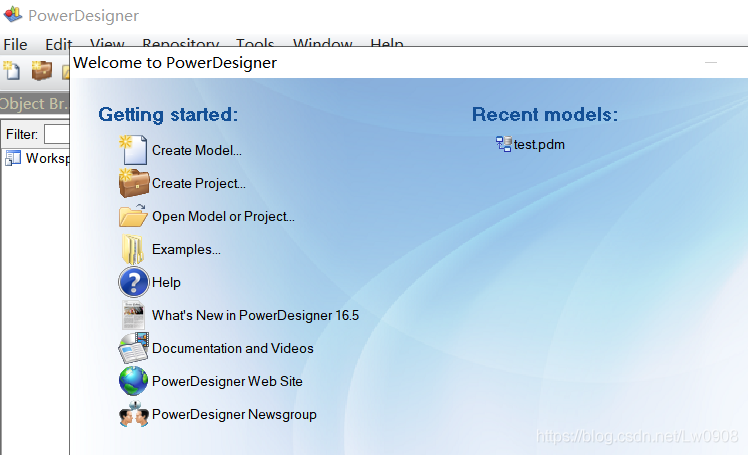Viewport: 748px width, 455px height.
Task: Click the Help link in Getting started
Action: (x=166, y=282)
